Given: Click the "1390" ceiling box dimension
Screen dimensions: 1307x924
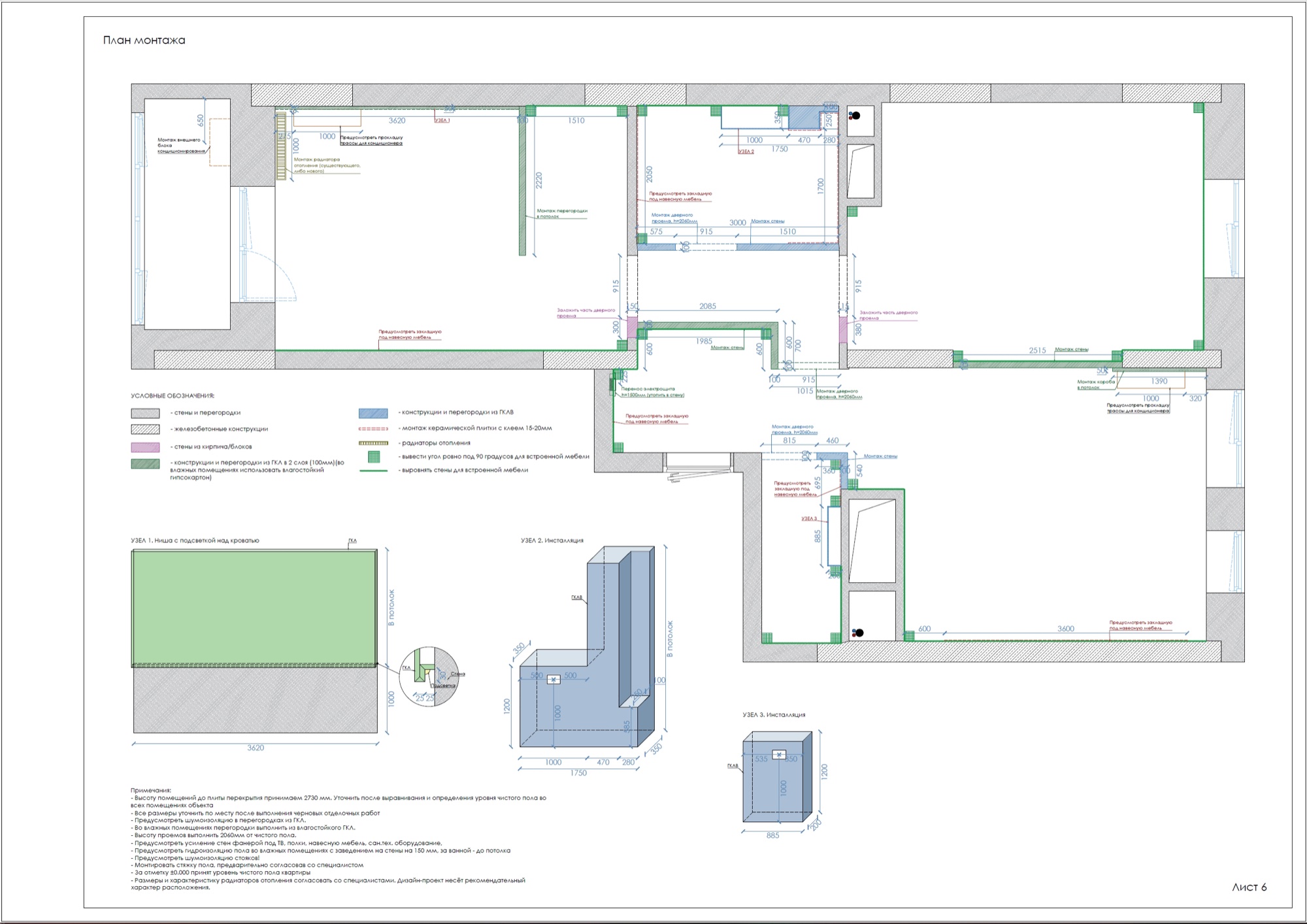Looking at the screenshot, I should [1159, 381].
